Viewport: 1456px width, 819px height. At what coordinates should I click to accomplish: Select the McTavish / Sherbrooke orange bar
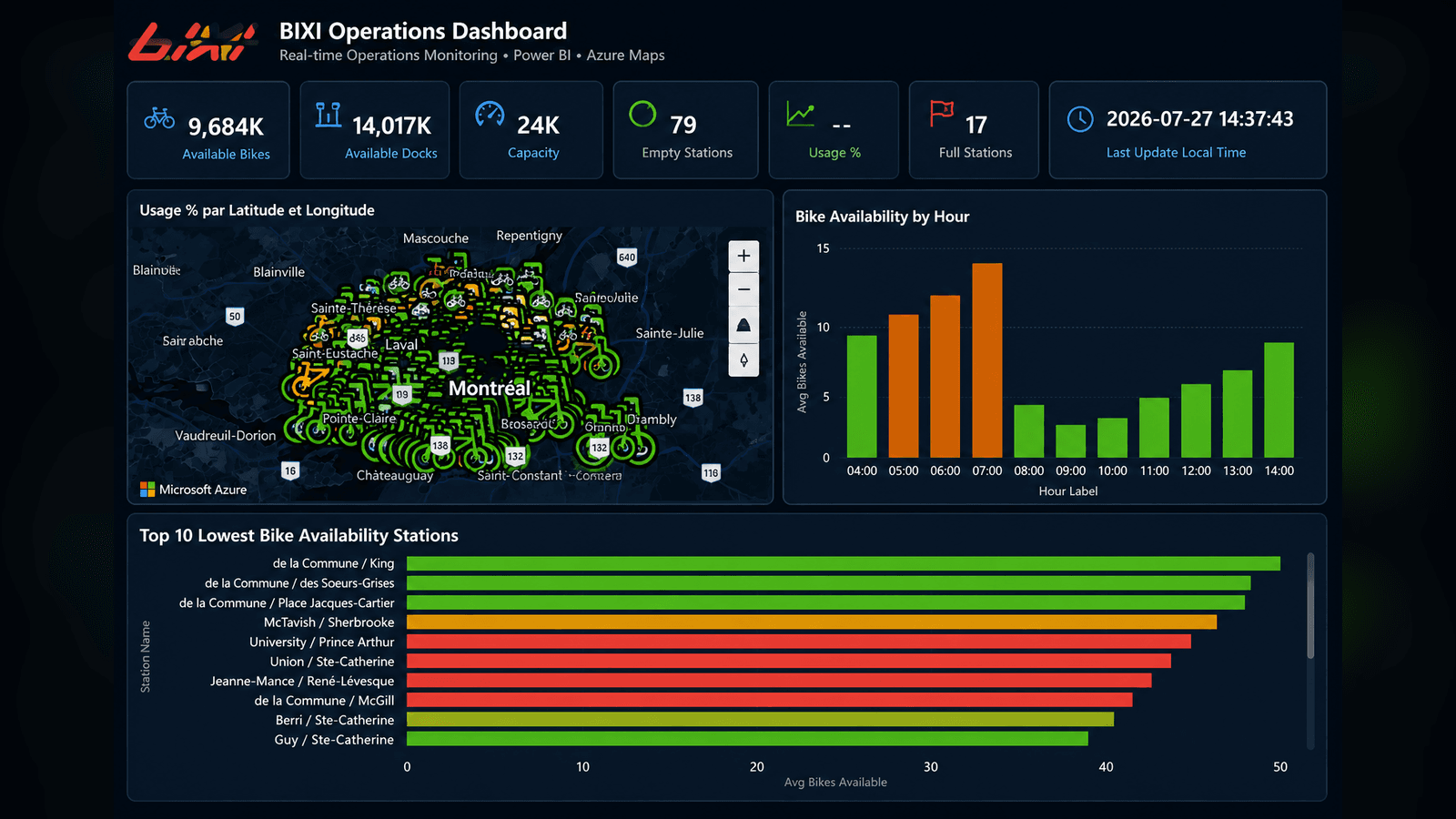point(812,622)
